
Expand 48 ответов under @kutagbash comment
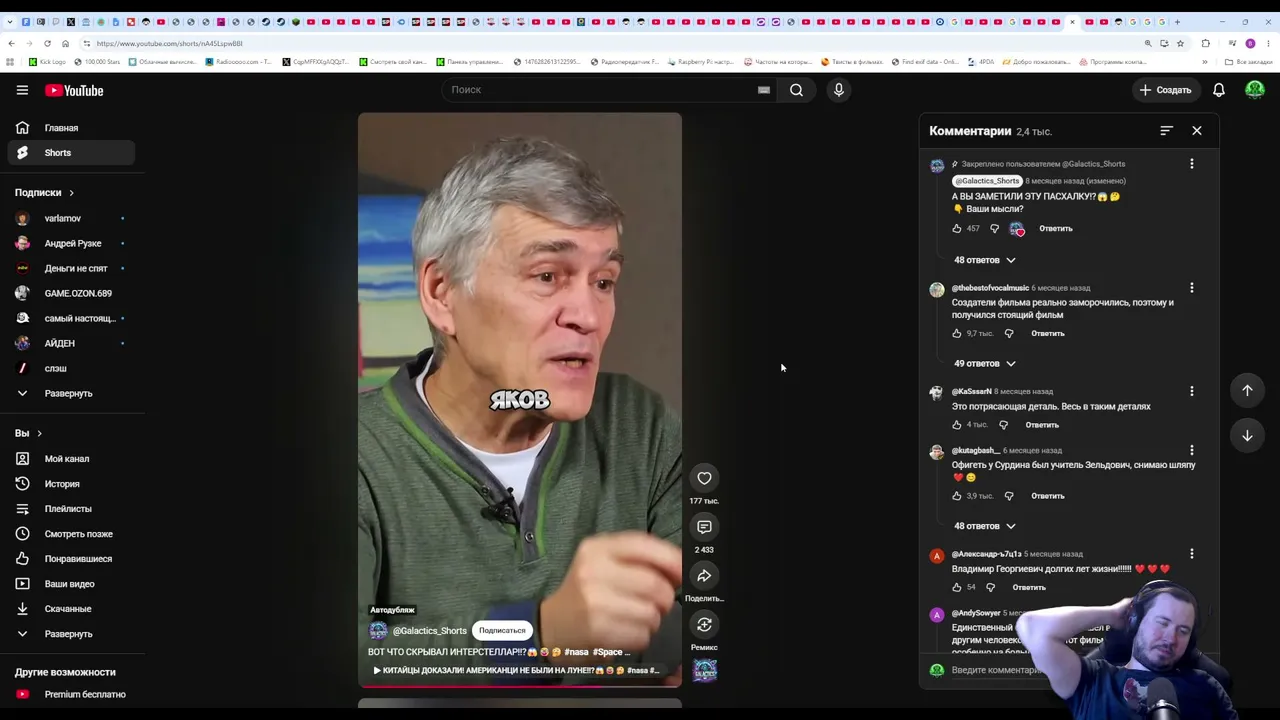(985, 526)
